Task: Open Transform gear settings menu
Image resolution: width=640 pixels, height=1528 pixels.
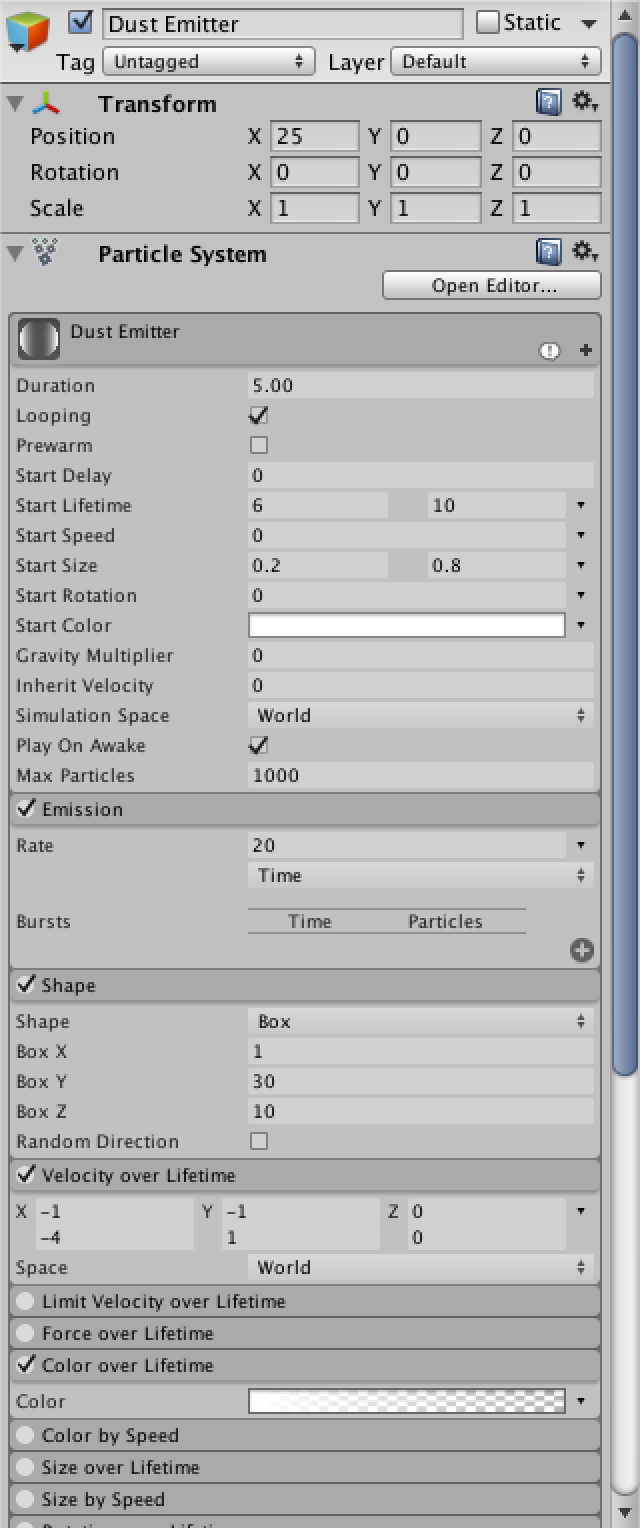Action: (x=584, y=102)
